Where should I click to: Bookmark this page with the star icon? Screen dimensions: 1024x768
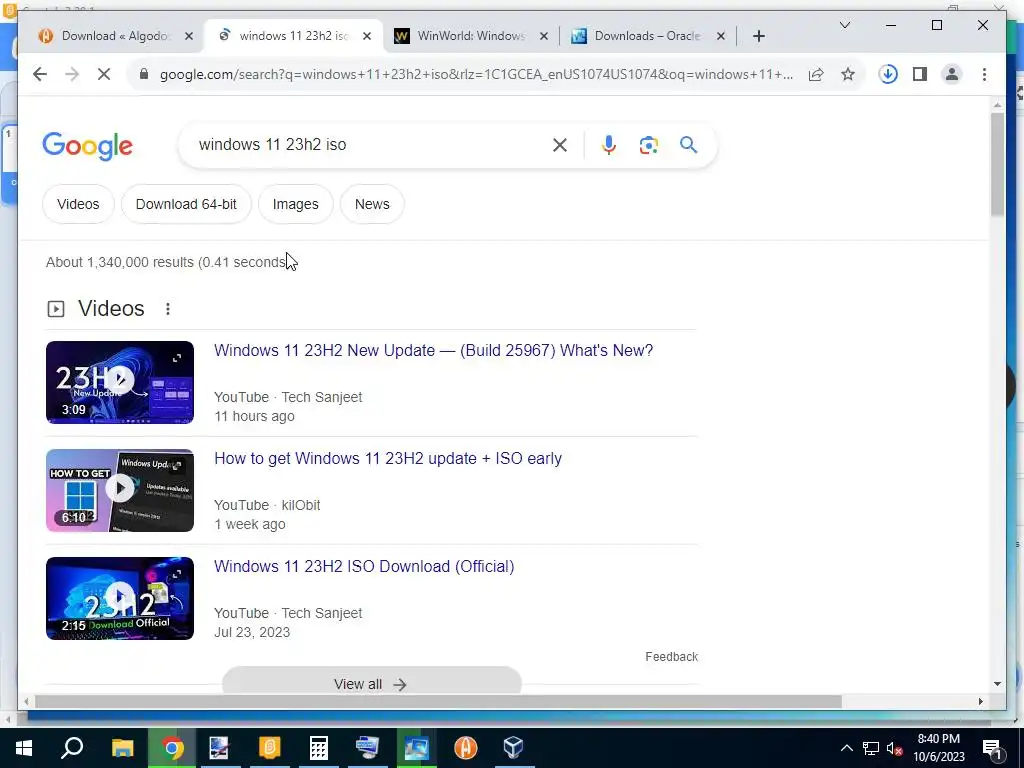848,74
